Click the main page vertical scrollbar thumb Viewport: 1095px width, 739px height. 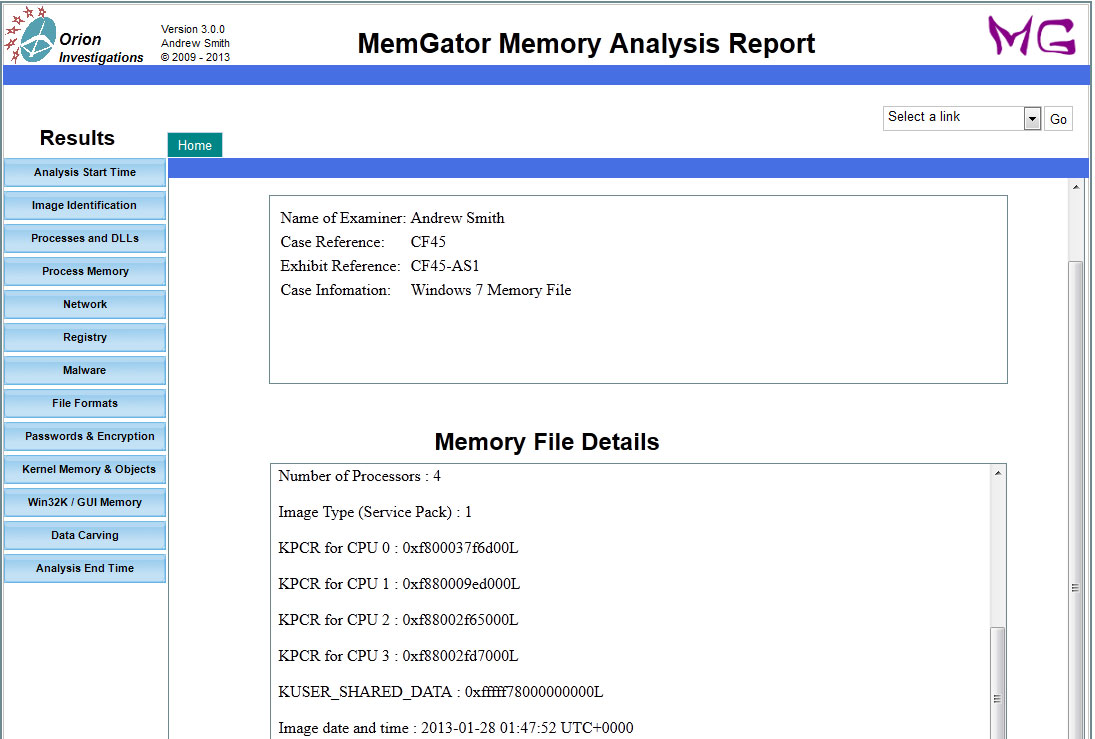pos(1075,499)
